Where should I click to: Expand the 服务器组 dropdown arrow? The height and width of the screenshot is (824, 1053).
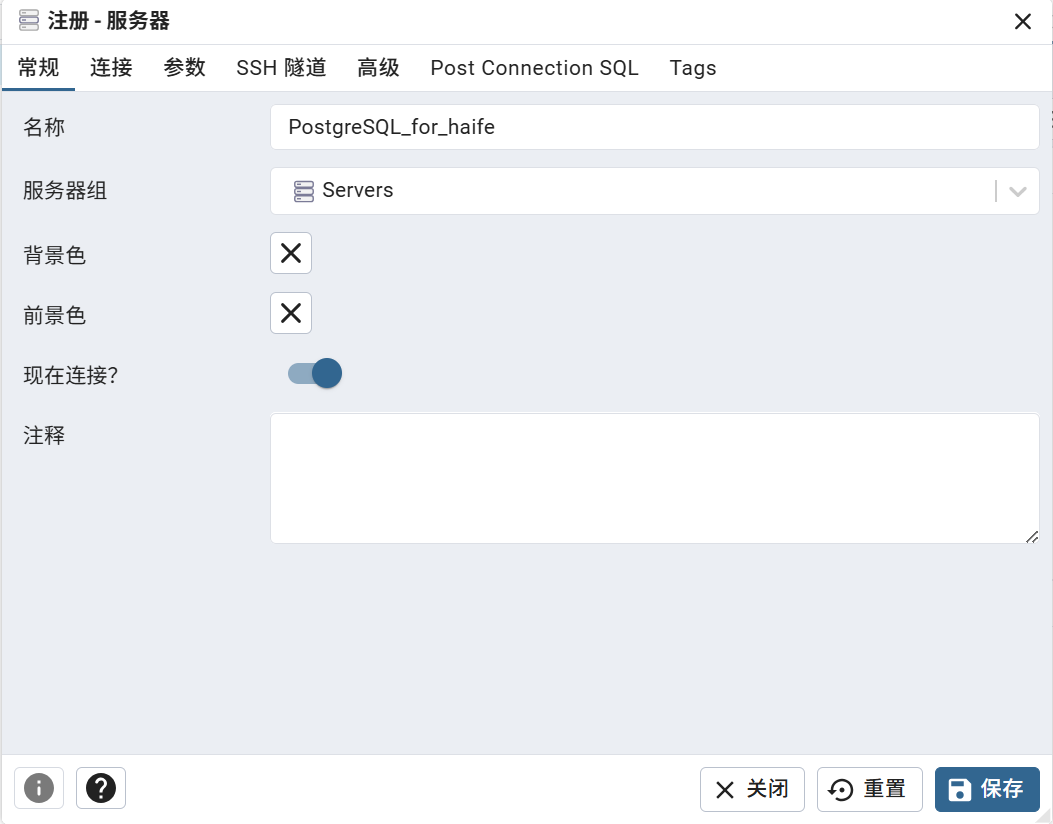click(1018, 191)
